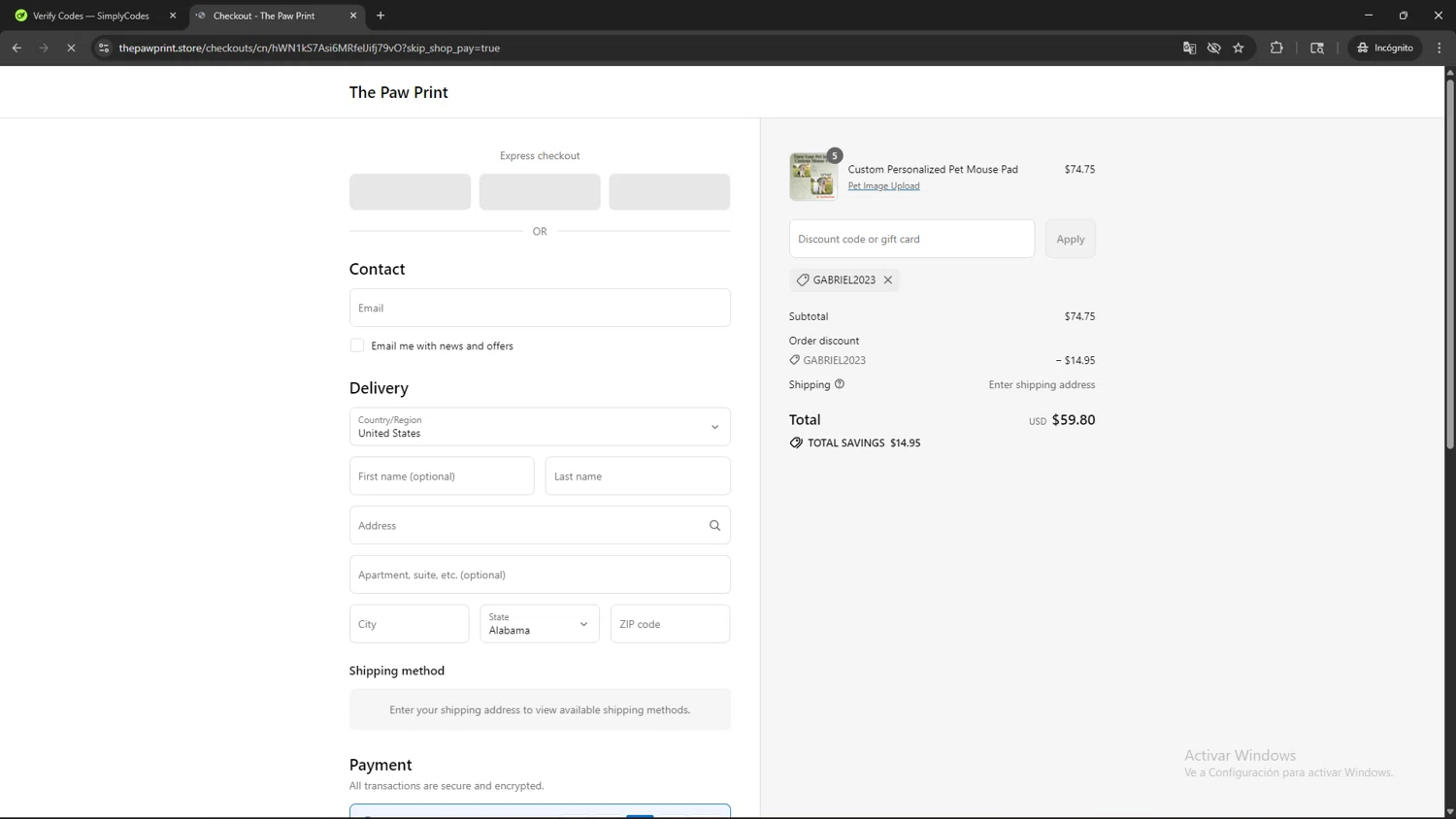Click the address bar URL
Viewport: 1456px width, 819px height.
[309, 48]
